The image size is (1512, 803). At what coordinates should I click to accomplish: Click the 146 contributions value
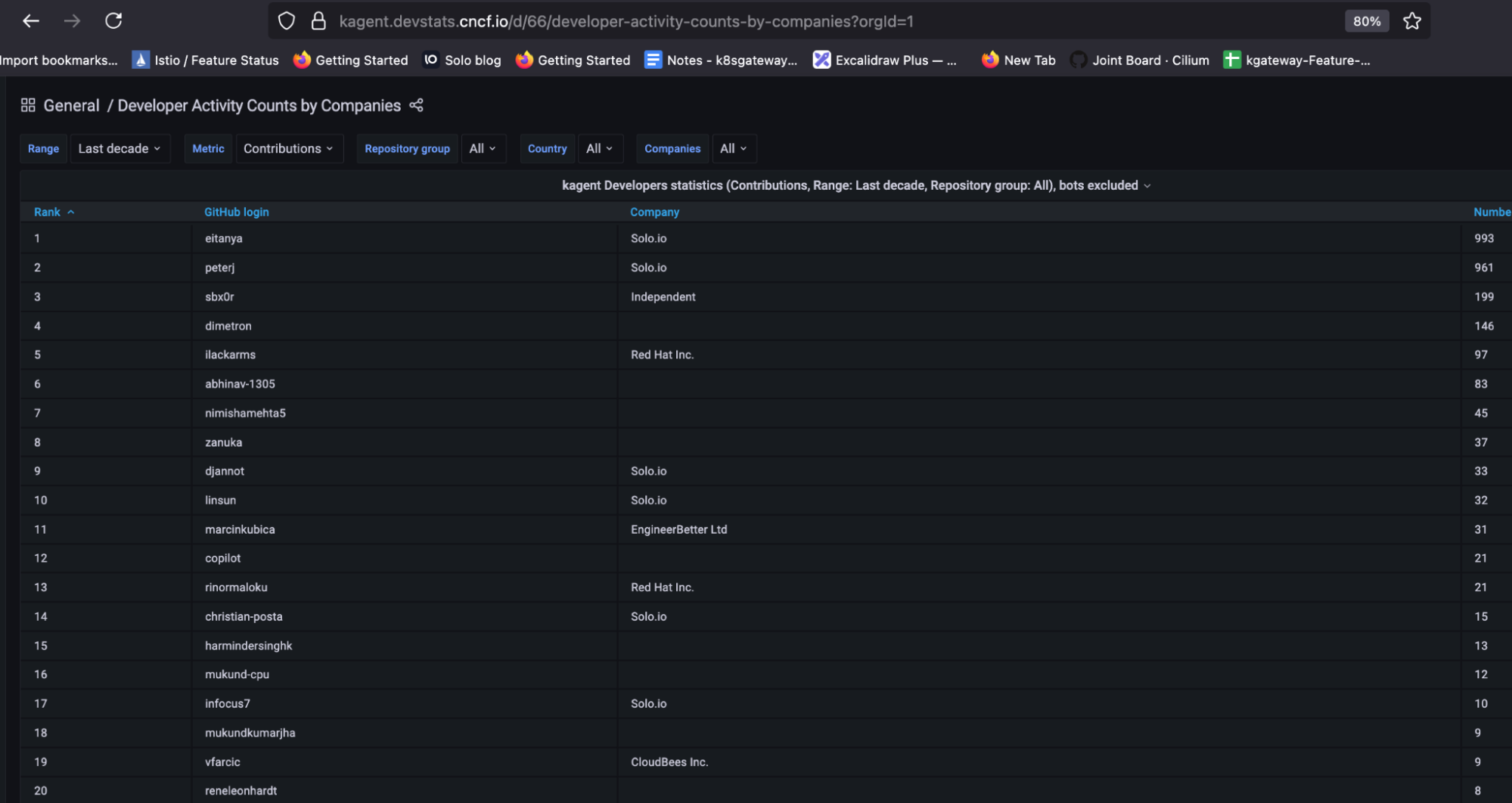tap(1484, 326)
